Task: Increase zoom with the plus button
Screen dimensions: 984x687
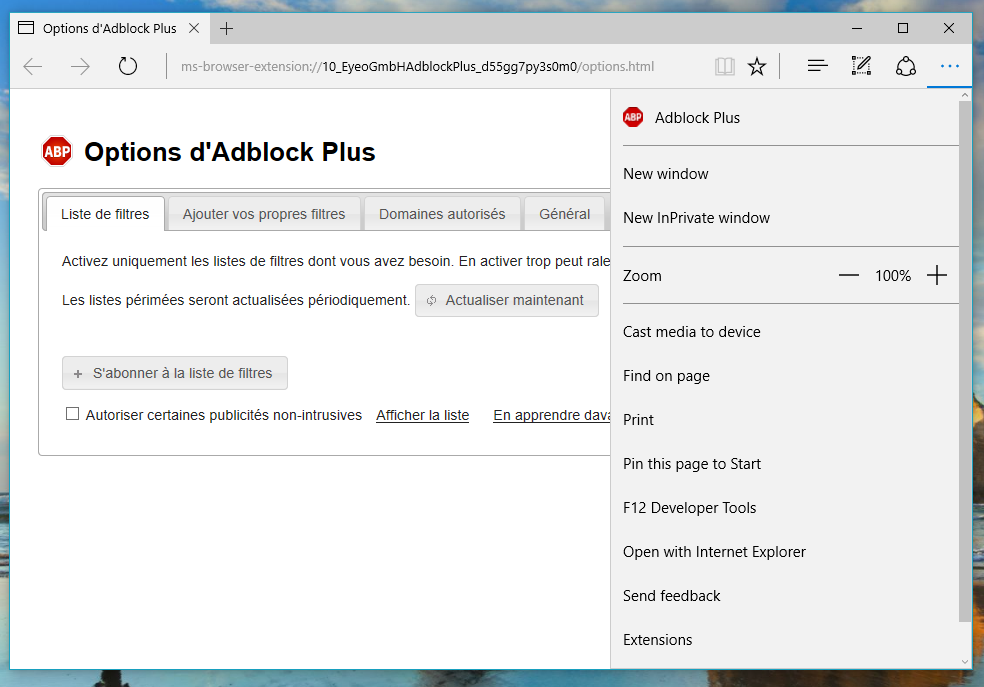Action: (x=937, y=276)
